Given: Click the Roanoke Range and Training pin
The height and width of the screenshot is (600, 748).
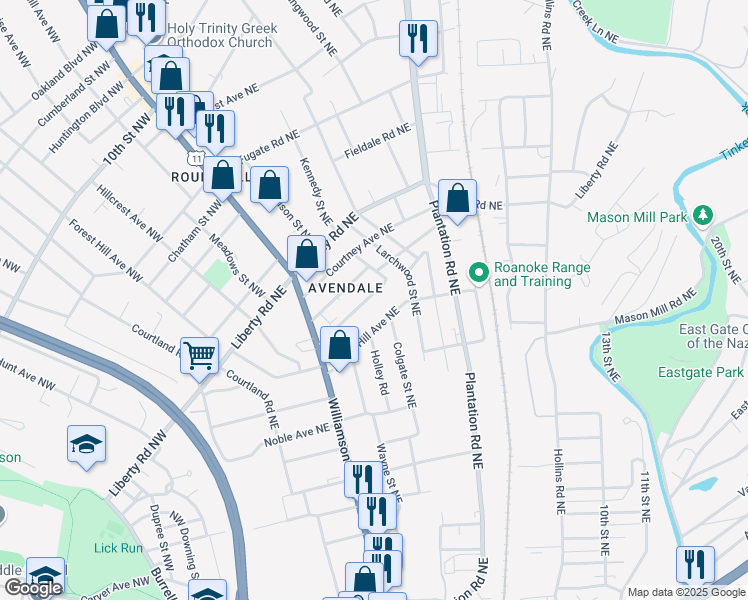Looking at the screenshot, I should tap(479, 274).
